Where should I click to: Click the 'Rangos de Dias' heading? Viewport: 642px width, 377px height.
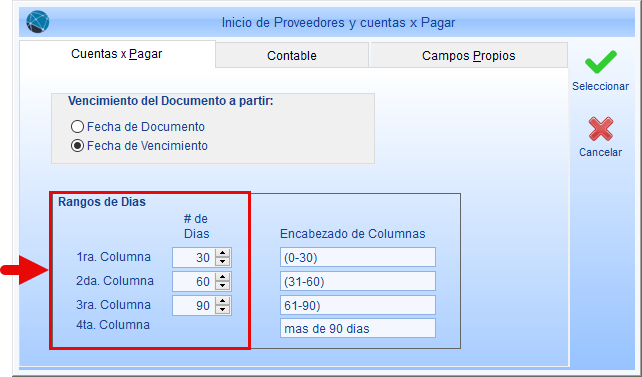point(102,202)
